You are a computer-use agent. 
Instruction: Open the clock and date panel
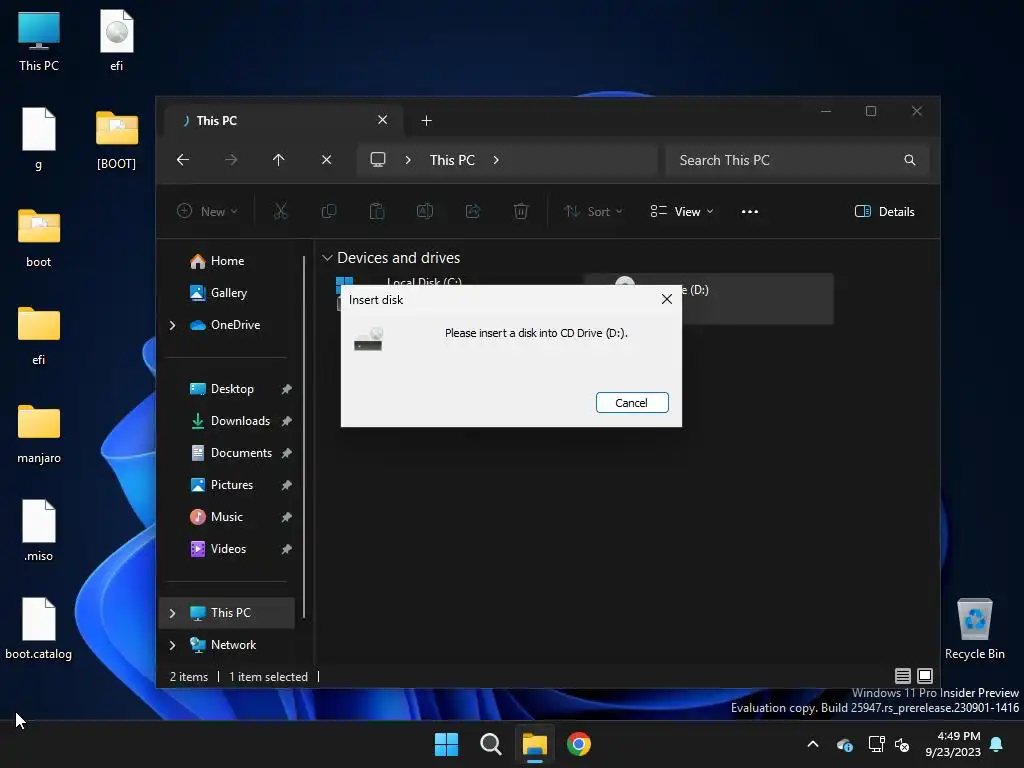pyautogui.click(x=953, y=744)
